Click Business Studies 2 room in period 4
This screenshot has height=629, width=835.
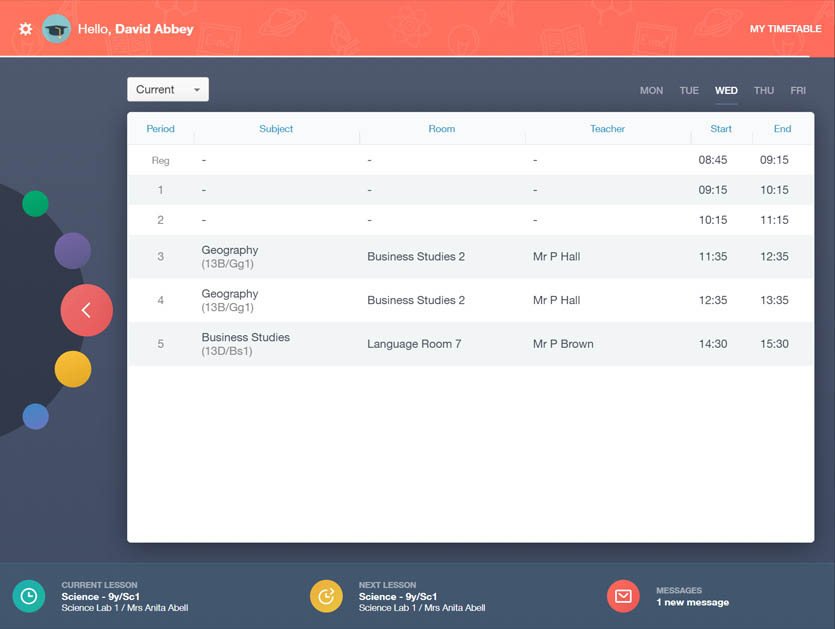(416, 300)
